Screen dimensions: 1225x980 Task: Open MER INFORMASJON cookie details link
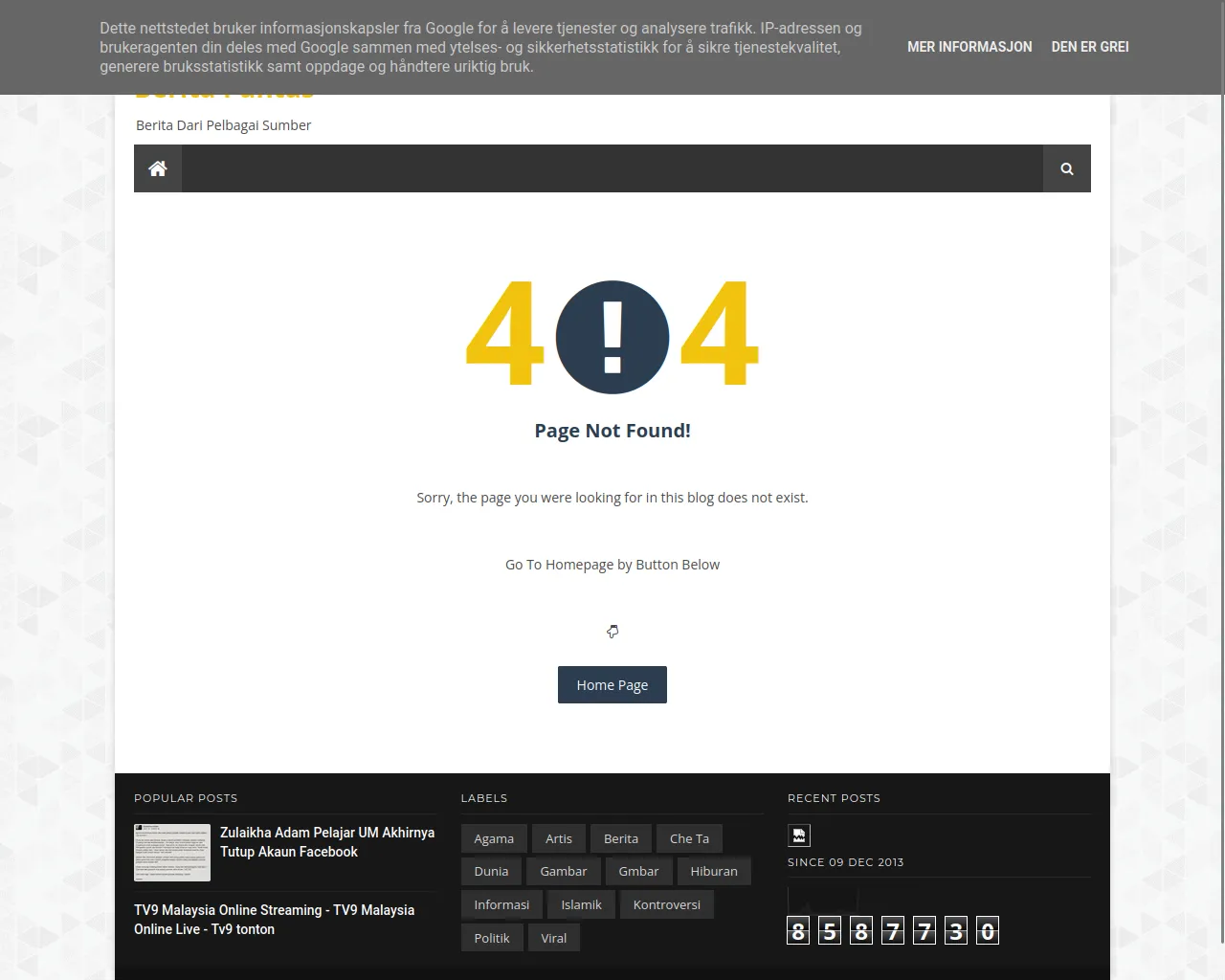point(969,47)
